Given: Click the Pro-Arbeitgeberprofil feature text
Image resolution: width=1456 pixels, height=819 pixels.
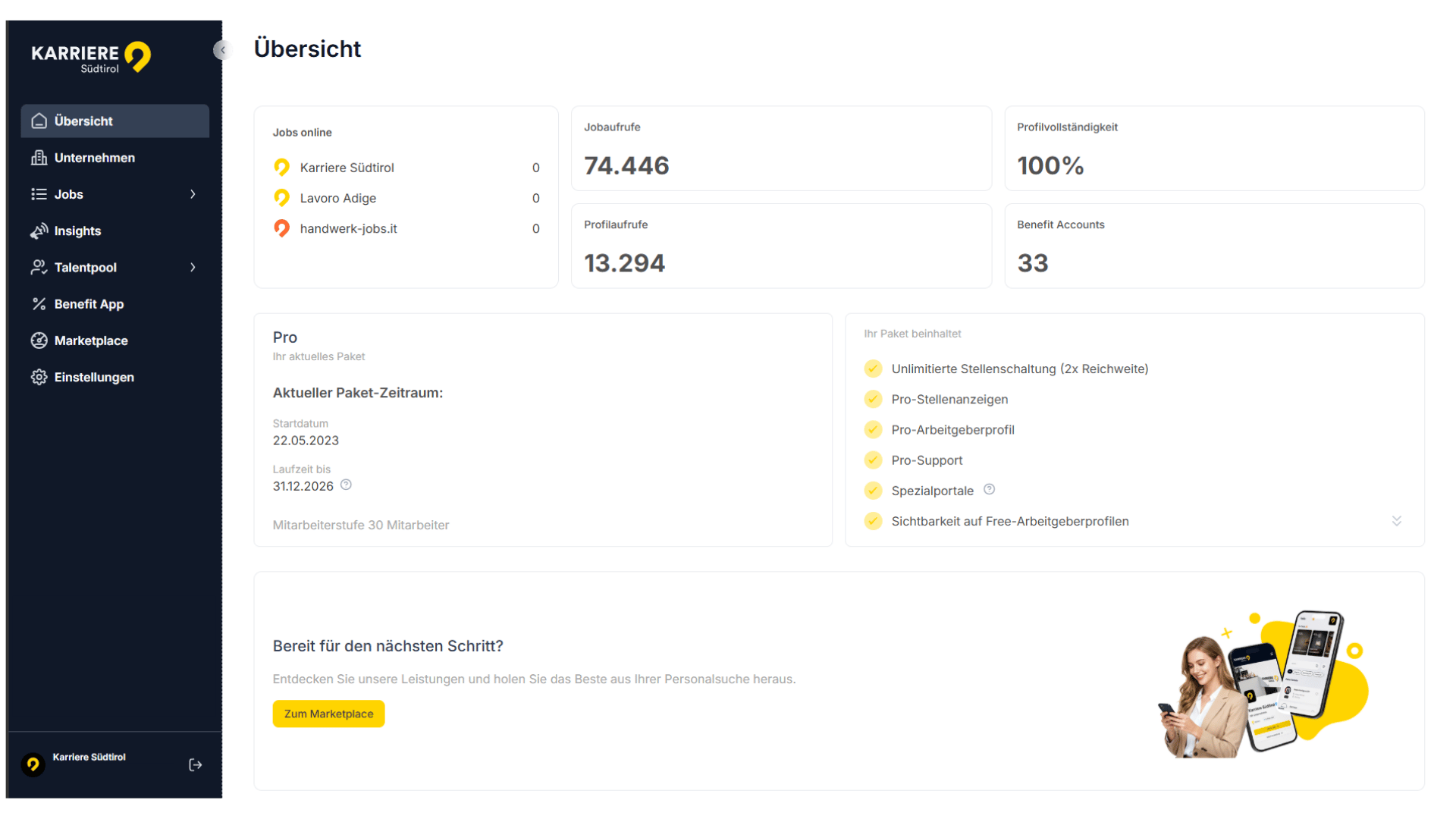Looking at the screenshot, I should (952, 430).
